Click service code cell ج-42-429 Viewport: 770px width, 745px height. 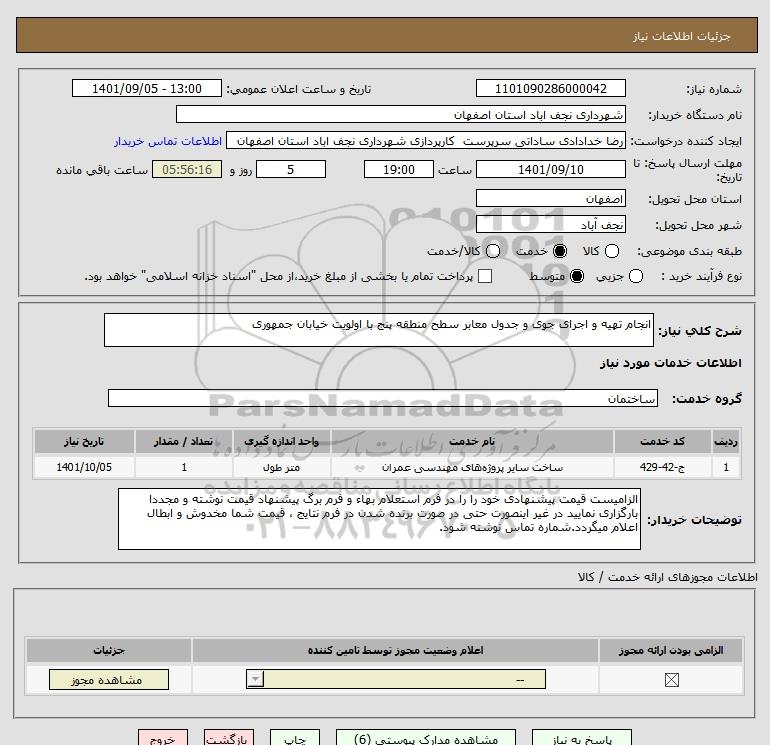point(662,467)
